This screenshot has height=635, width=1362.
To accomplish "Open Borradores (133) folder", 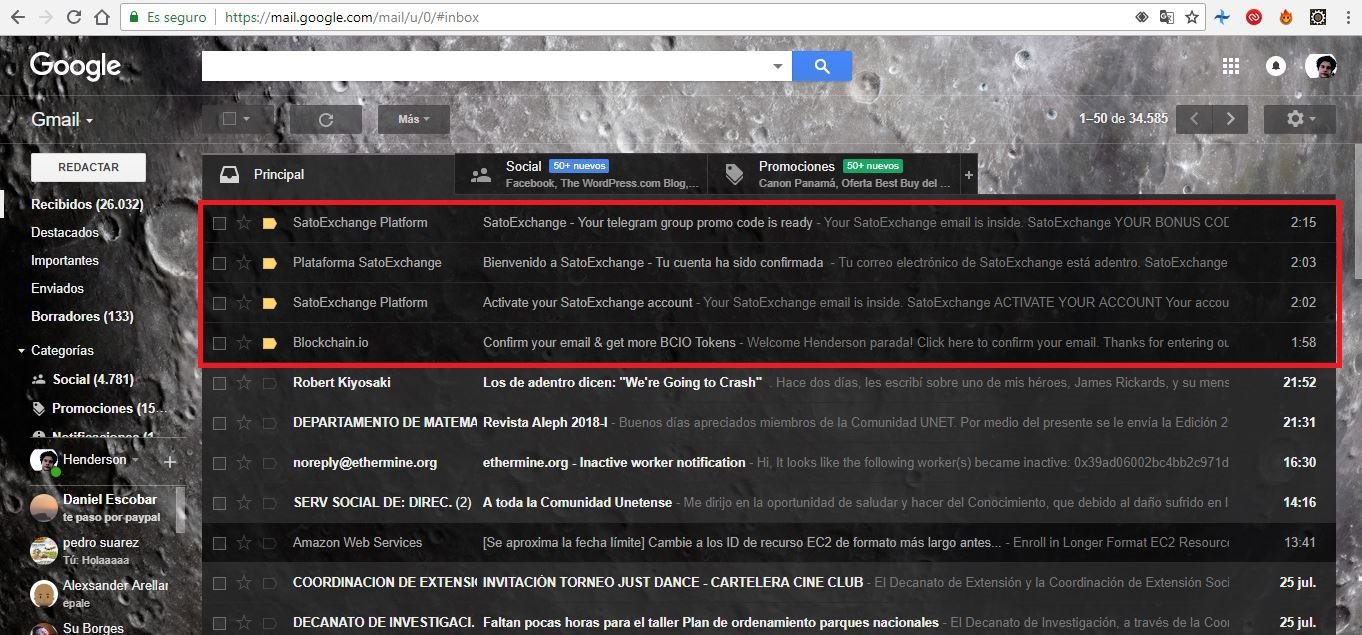I will (82, 316).
